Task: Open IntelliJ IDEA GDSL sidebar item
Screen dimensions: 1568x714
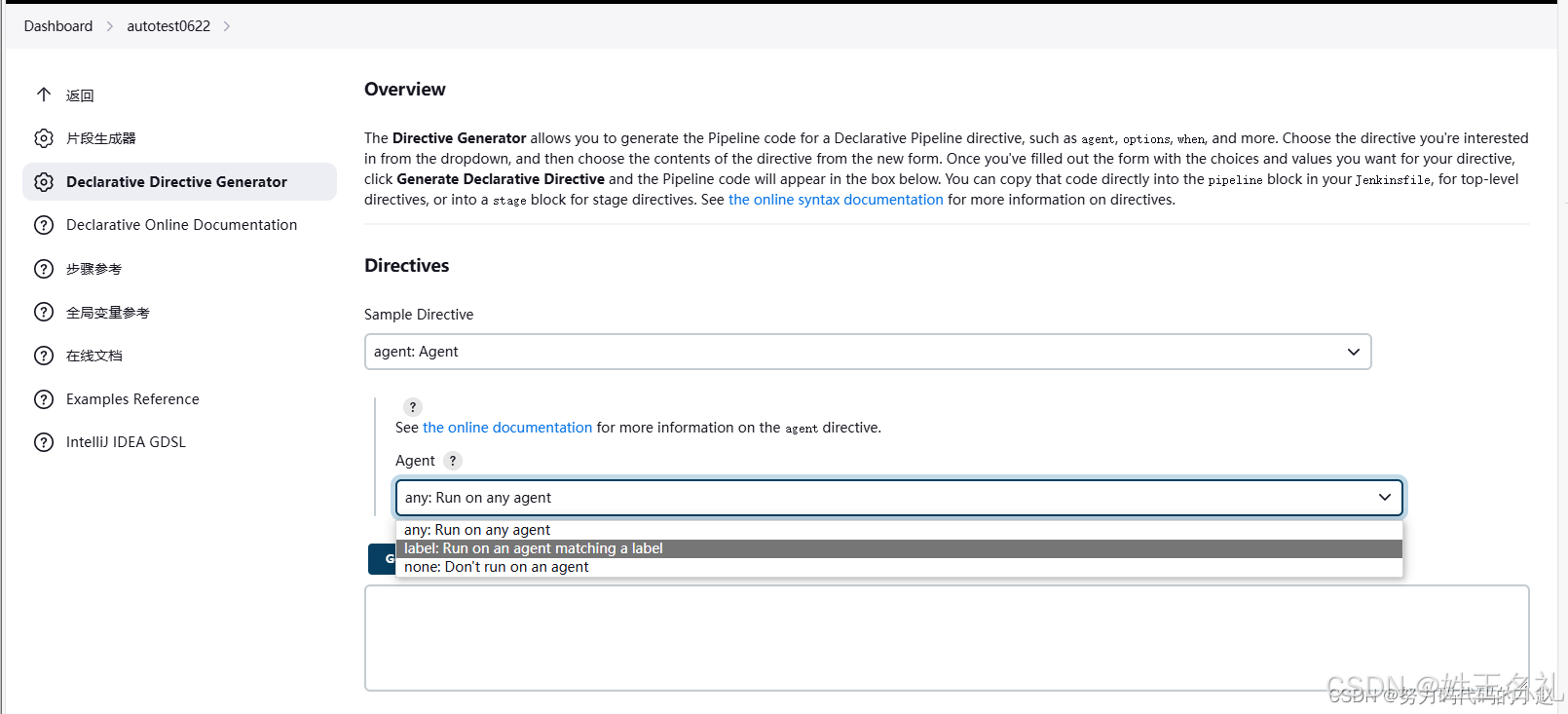Action: coord(126,442)
